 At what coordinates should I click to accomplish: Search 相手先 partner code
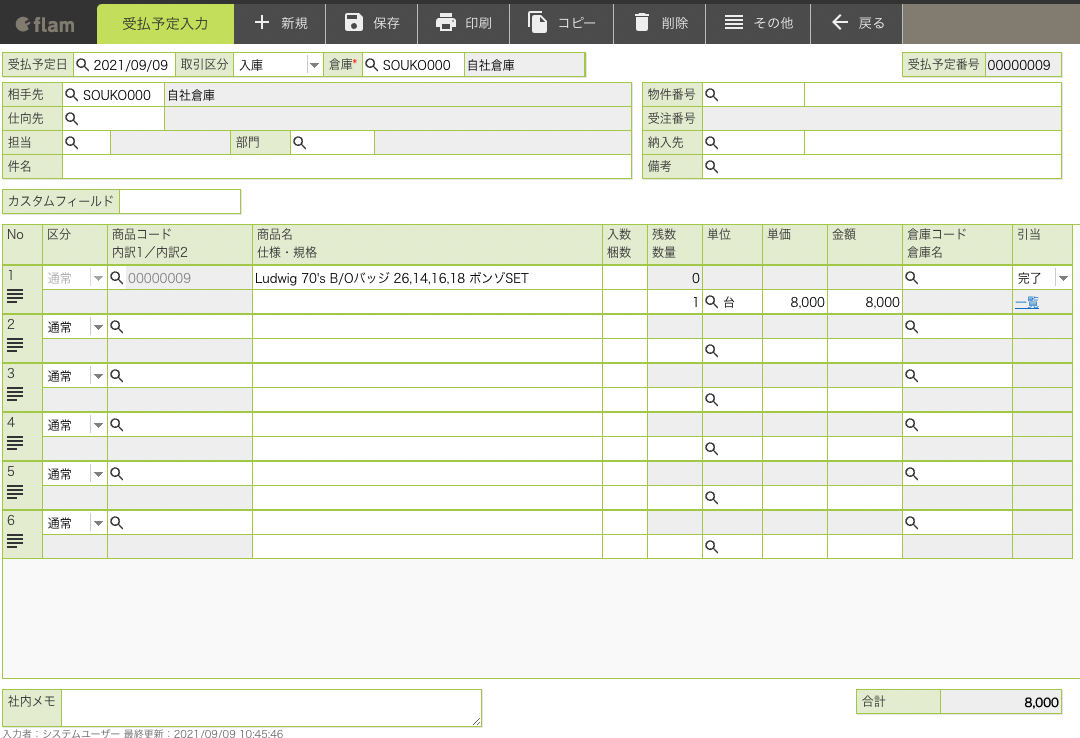tap(71, 94)
